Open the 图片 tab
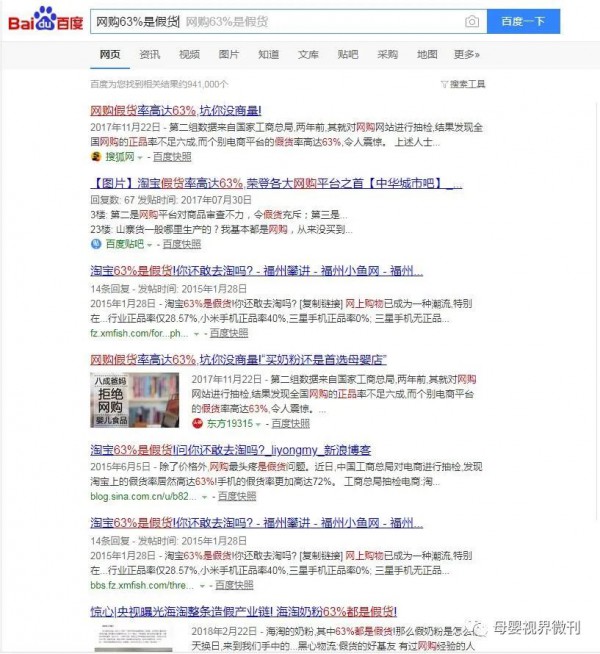Viewport: 600px width, 654px height. click(x=228, y=55)
